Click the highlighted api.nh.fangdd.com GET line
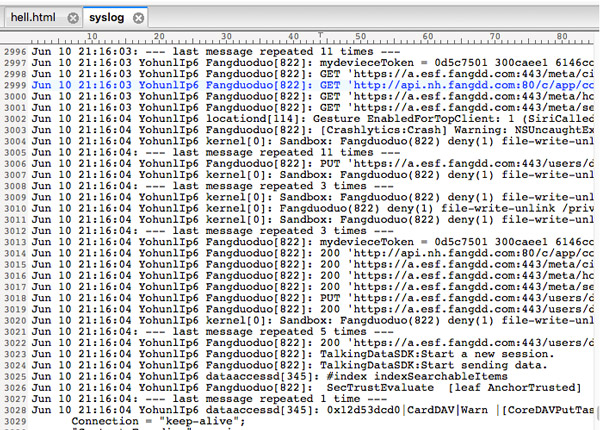Viewport: 600px width, 430px height. tap(312, 85)
